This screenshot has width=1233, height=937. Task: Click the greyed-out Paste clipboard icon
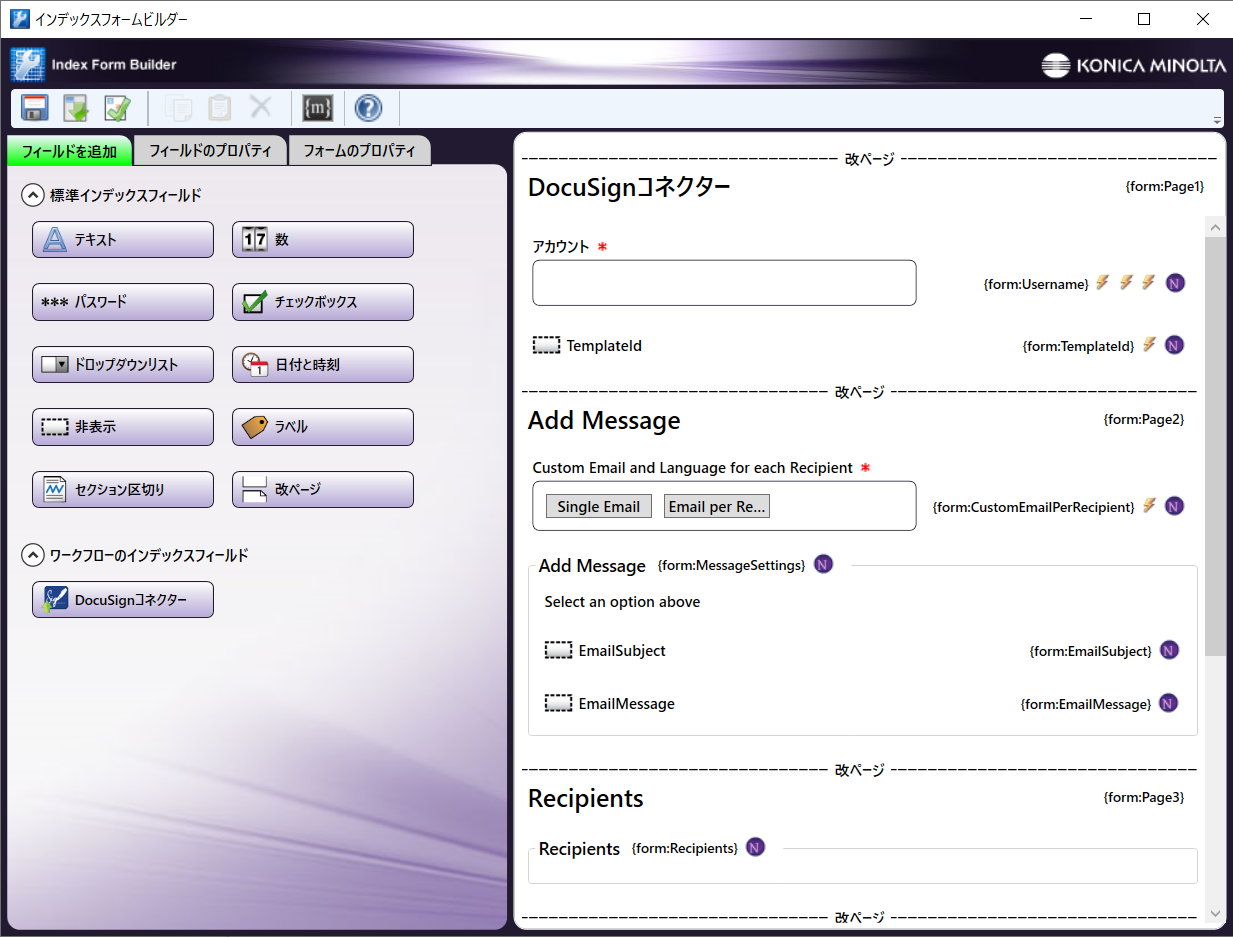[x=220, y=108]
